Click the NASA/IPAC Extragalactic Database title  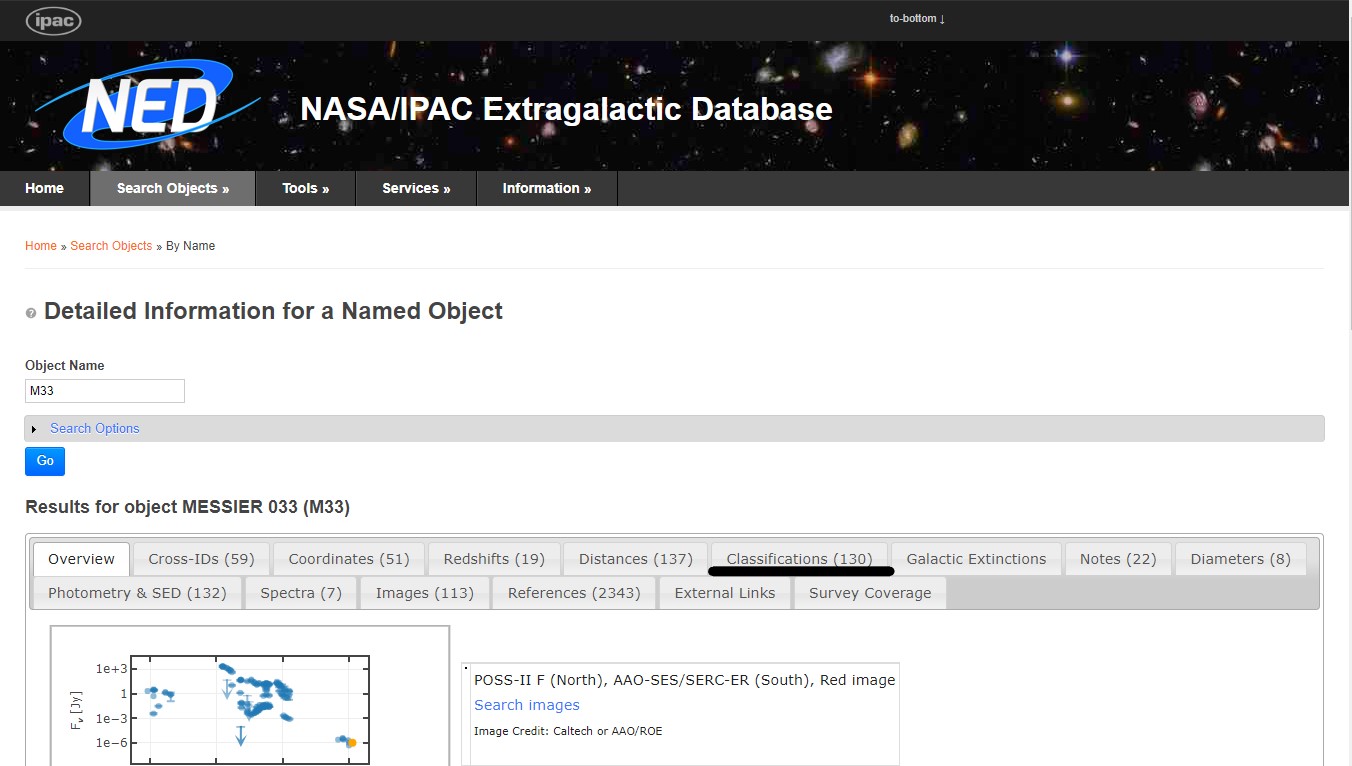[566, 108]
